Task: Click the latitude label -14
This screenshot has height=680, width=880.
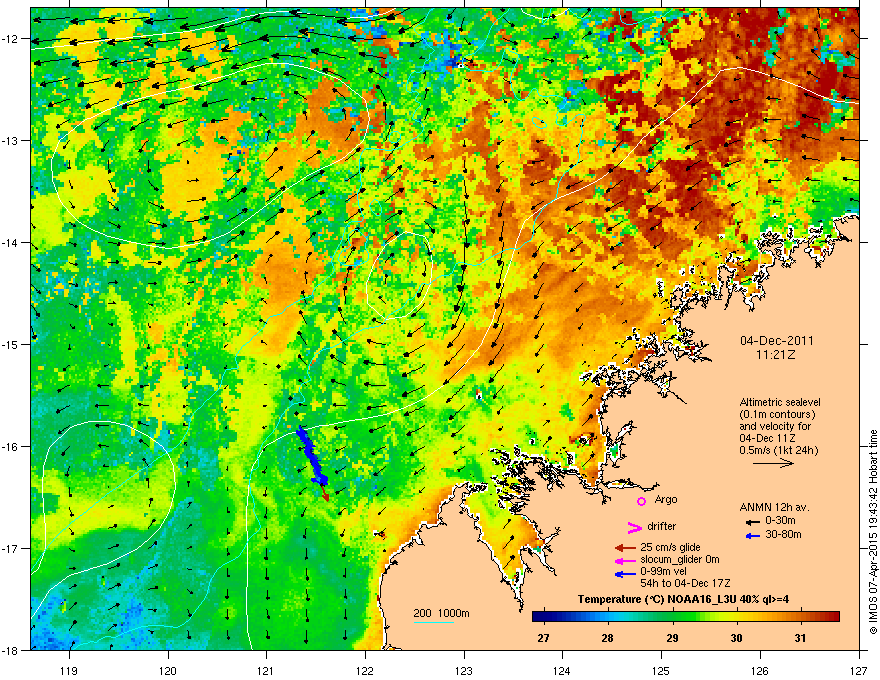Action: point(10,242)
